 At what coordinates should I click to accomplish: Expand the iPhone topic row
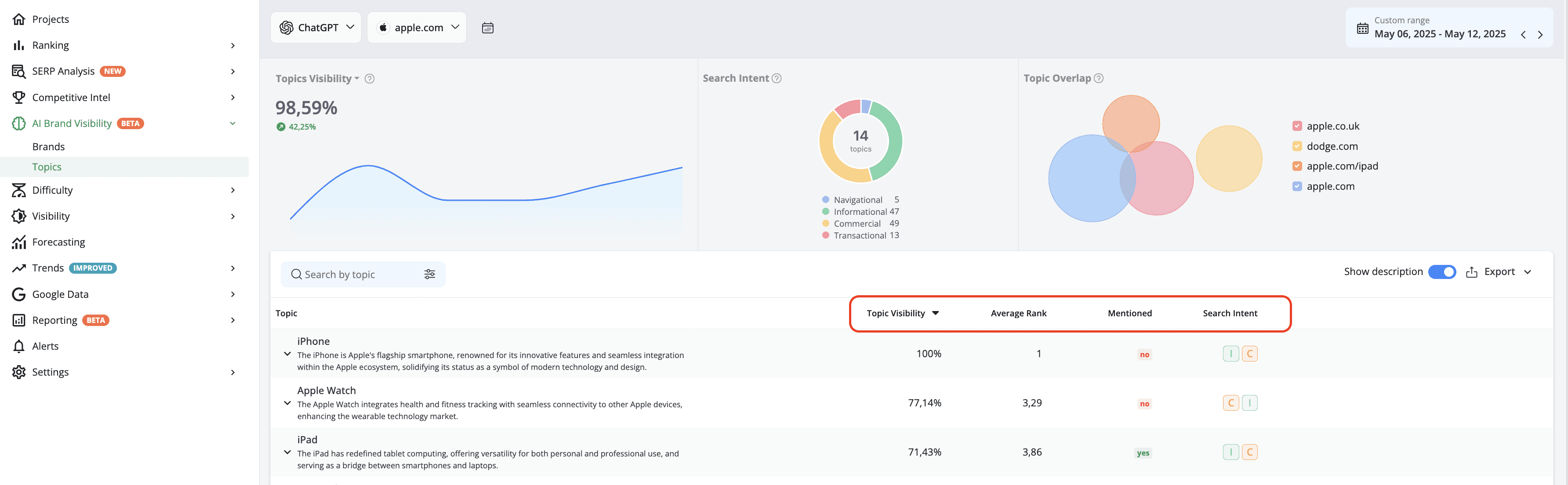[287, 354]
